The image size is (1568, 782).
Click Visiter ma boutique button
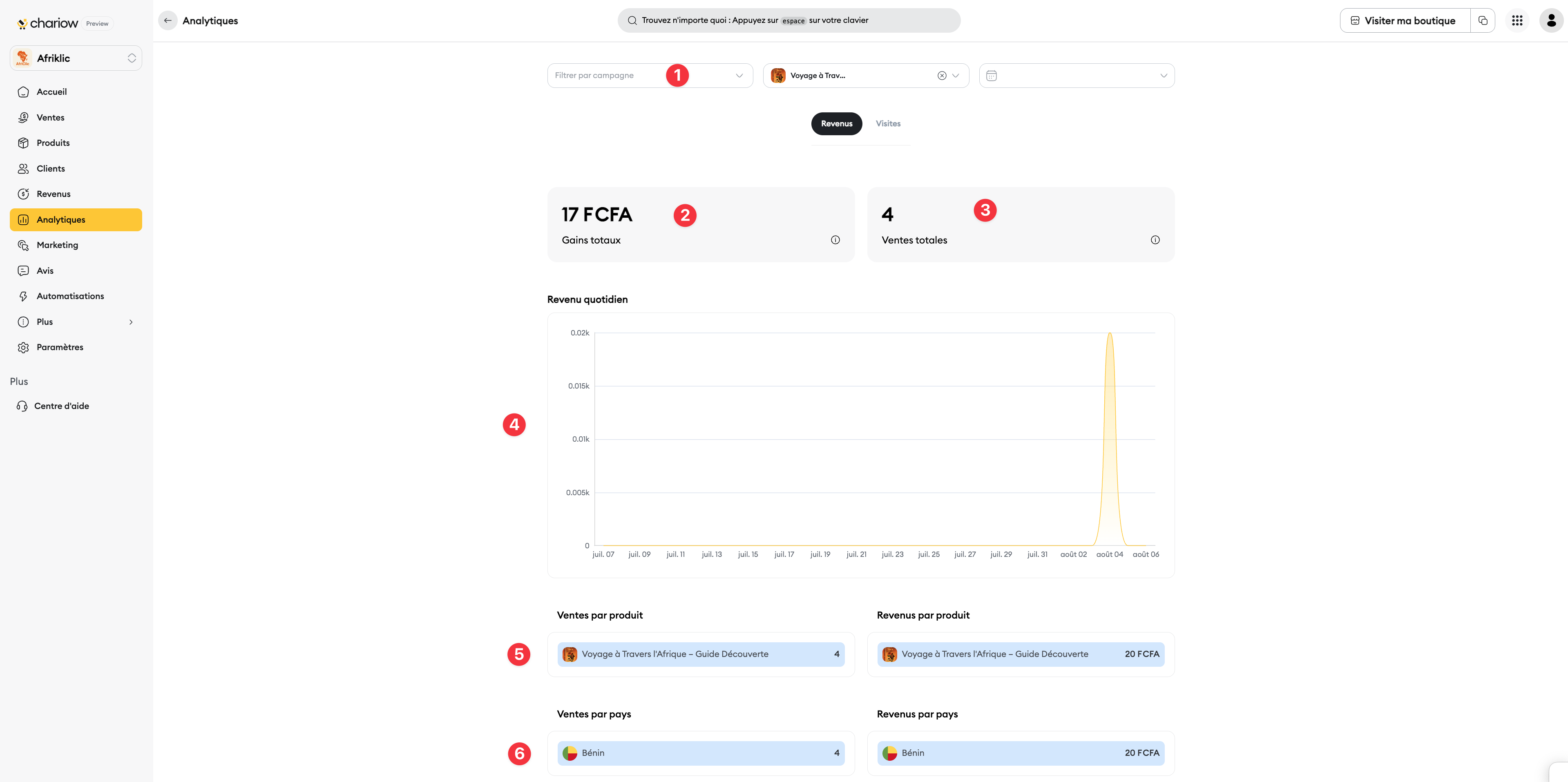[x=1405, y=21]
